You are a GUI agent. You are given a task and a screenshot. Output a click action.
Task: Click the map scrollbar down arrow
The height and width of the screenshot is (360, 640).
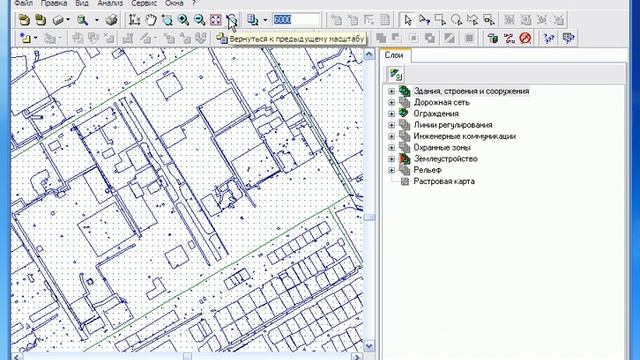tap(369, 346)
